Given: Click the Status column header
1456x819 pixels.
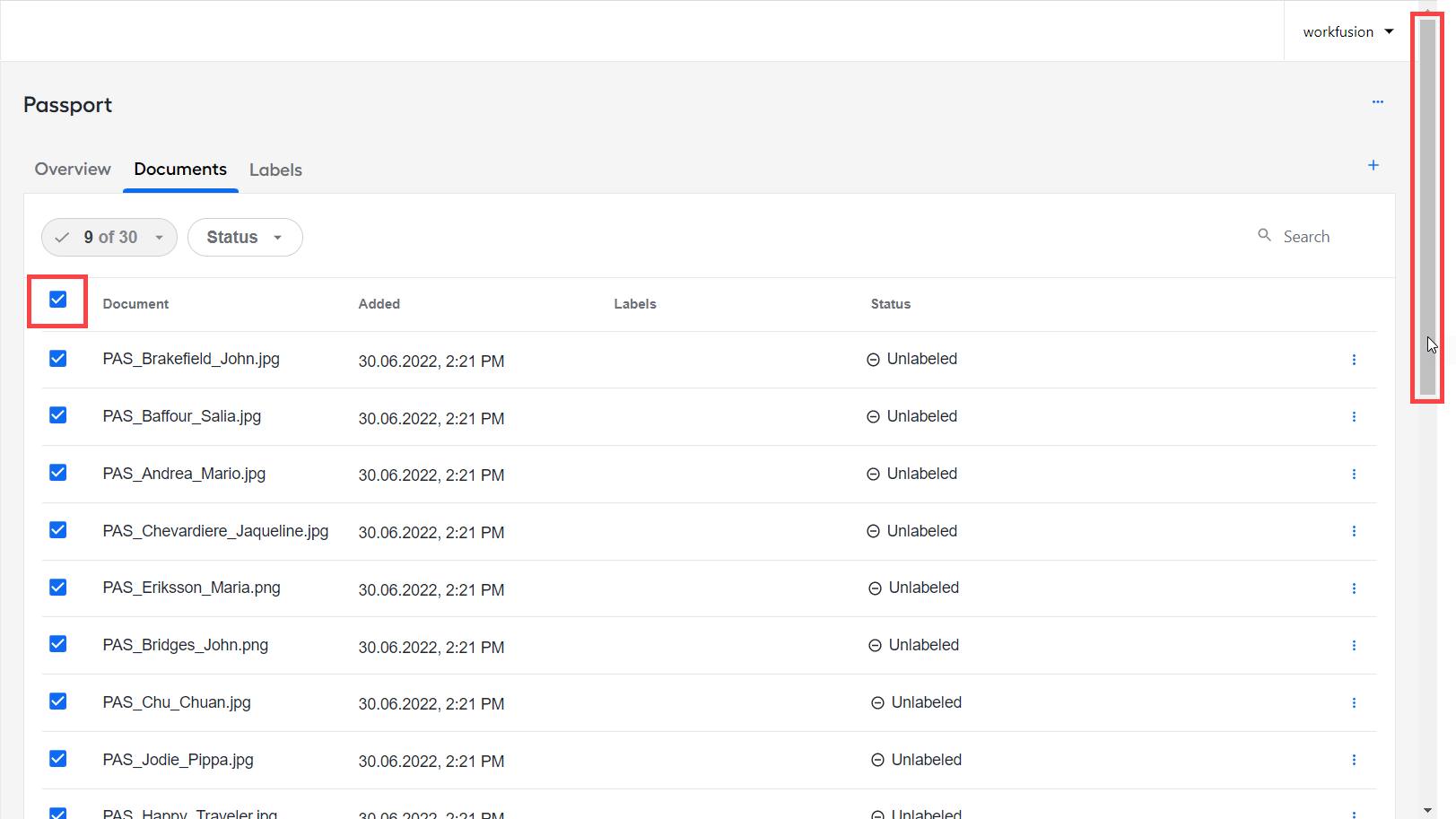Looking at the screenshot, I should (x=891, y=304).
